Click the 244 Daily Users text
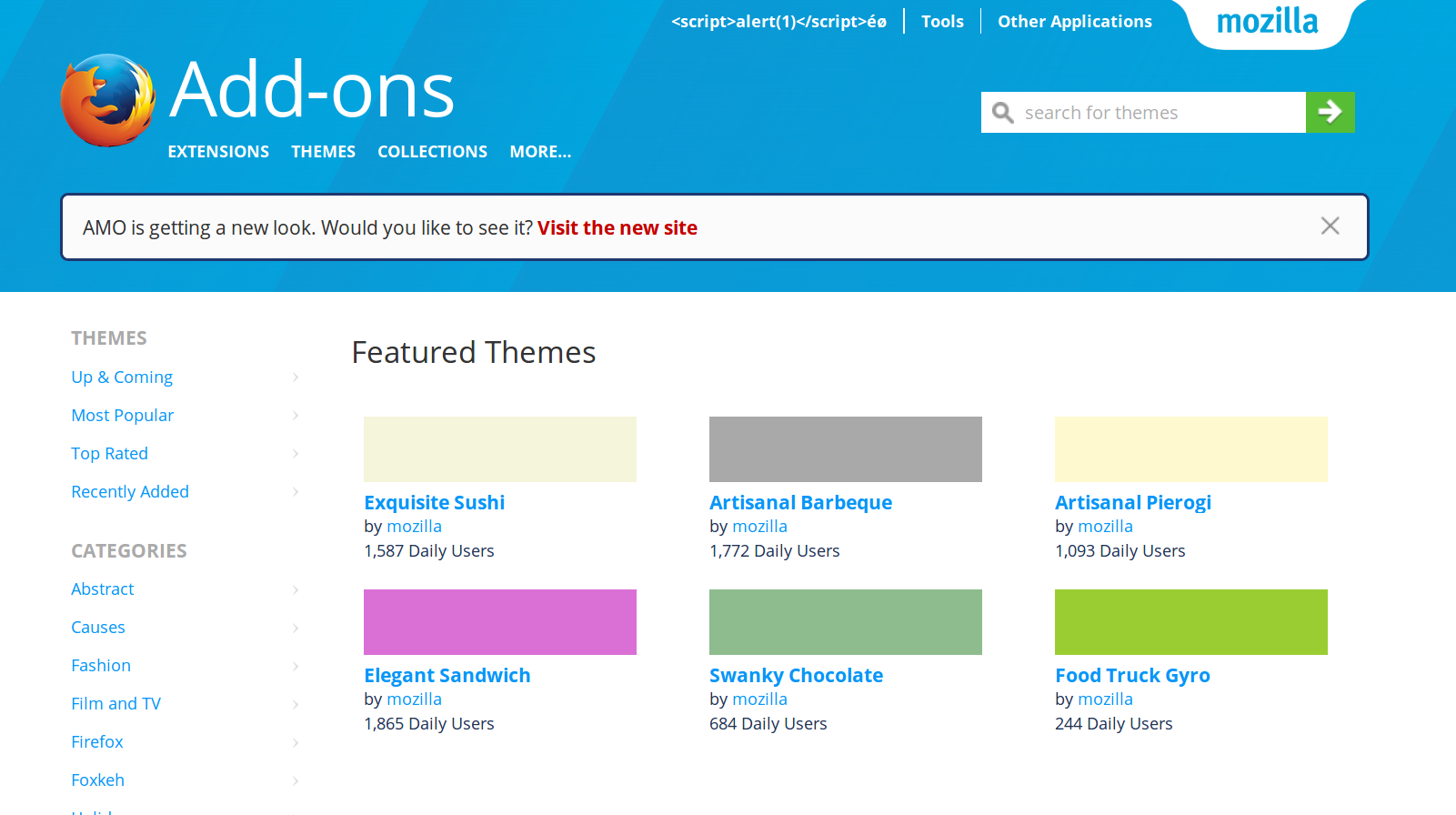The height and width of the screenshot is (815, 1456). tap(1113, 724)
